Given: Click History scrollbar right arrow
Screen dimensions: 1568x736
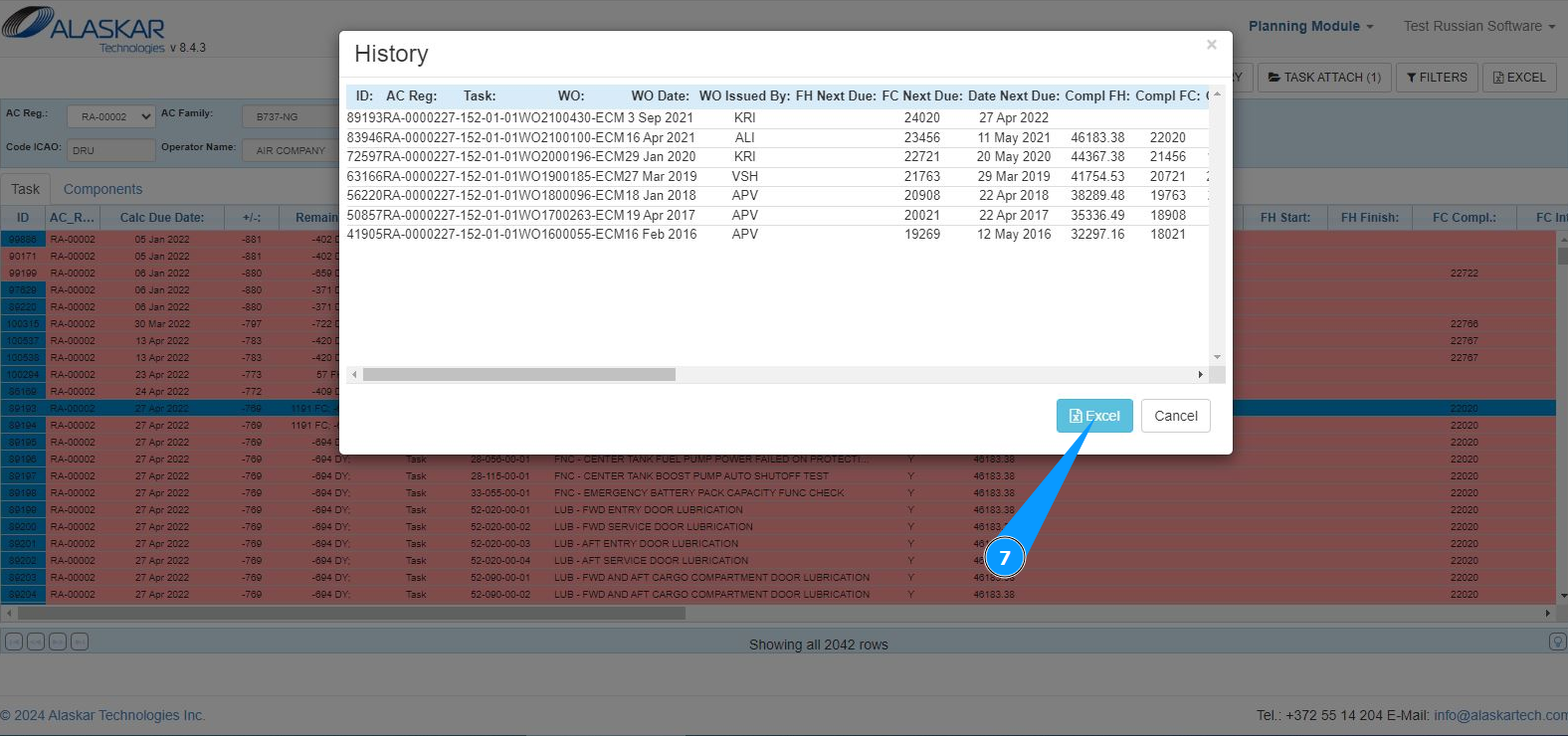Looking at the screenshot, I should pyautogui.click(x=1200, y=375).
